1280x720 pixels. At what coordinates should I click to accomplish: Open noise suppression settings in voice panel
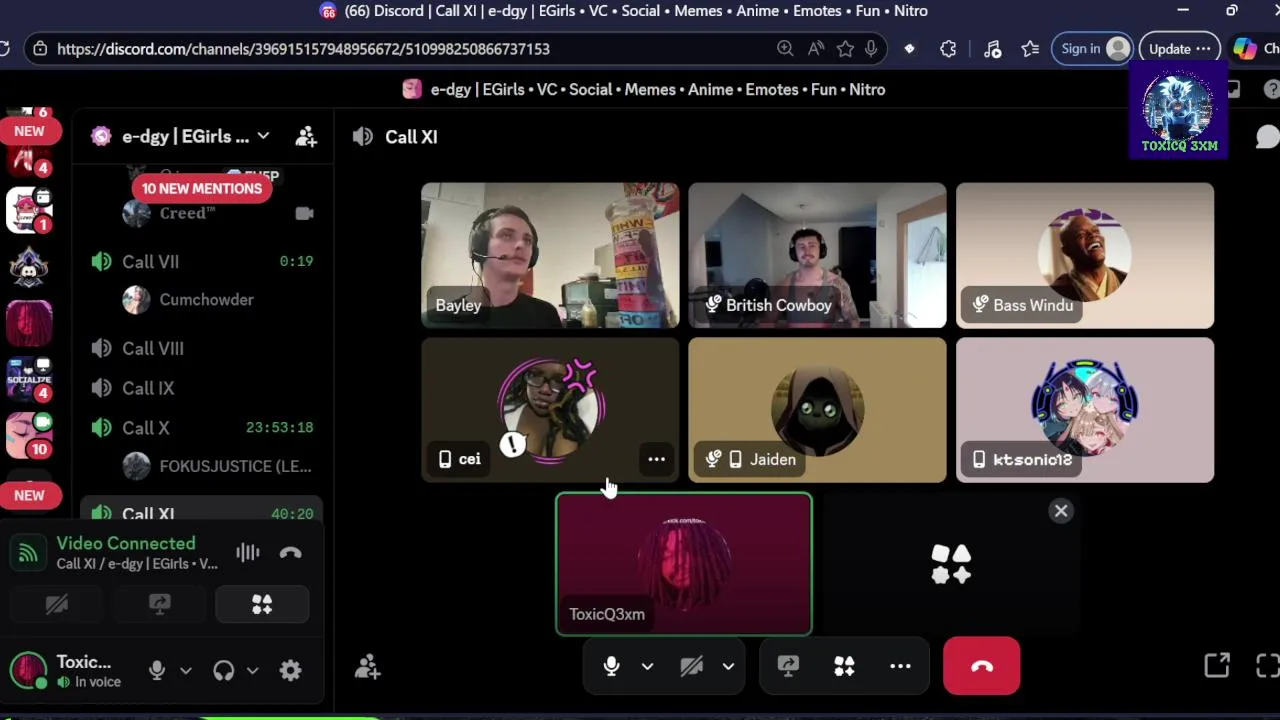click(x=247, y=553)
